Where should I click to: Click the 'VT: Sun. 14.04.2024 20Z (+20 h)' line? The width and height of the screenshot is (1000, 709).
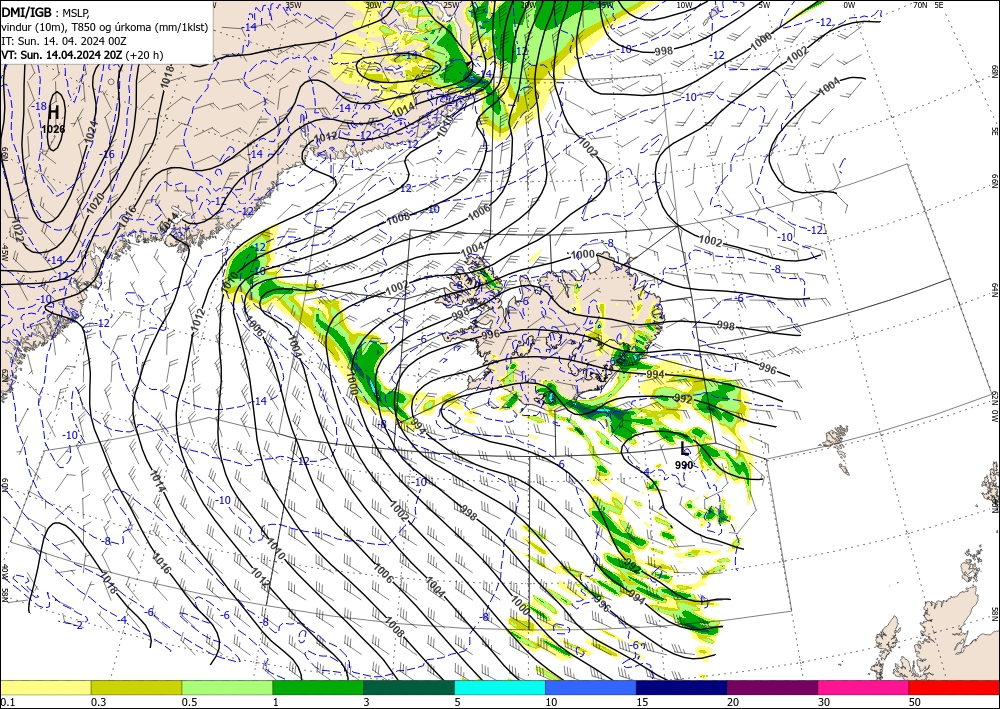pyautogui.click(x=82, y=55)
